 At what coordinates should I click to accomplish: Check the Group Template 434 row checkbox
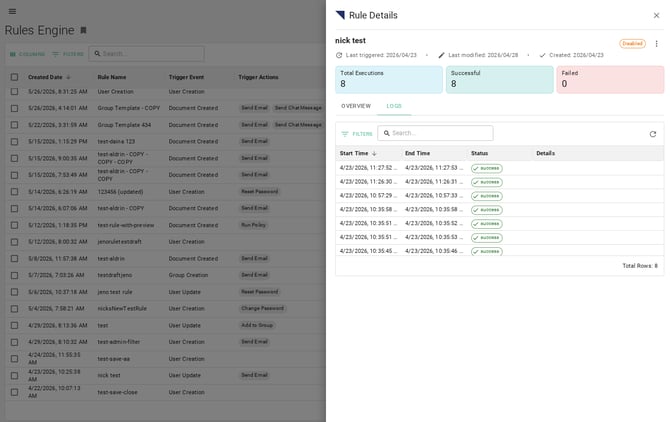(15, 125)
